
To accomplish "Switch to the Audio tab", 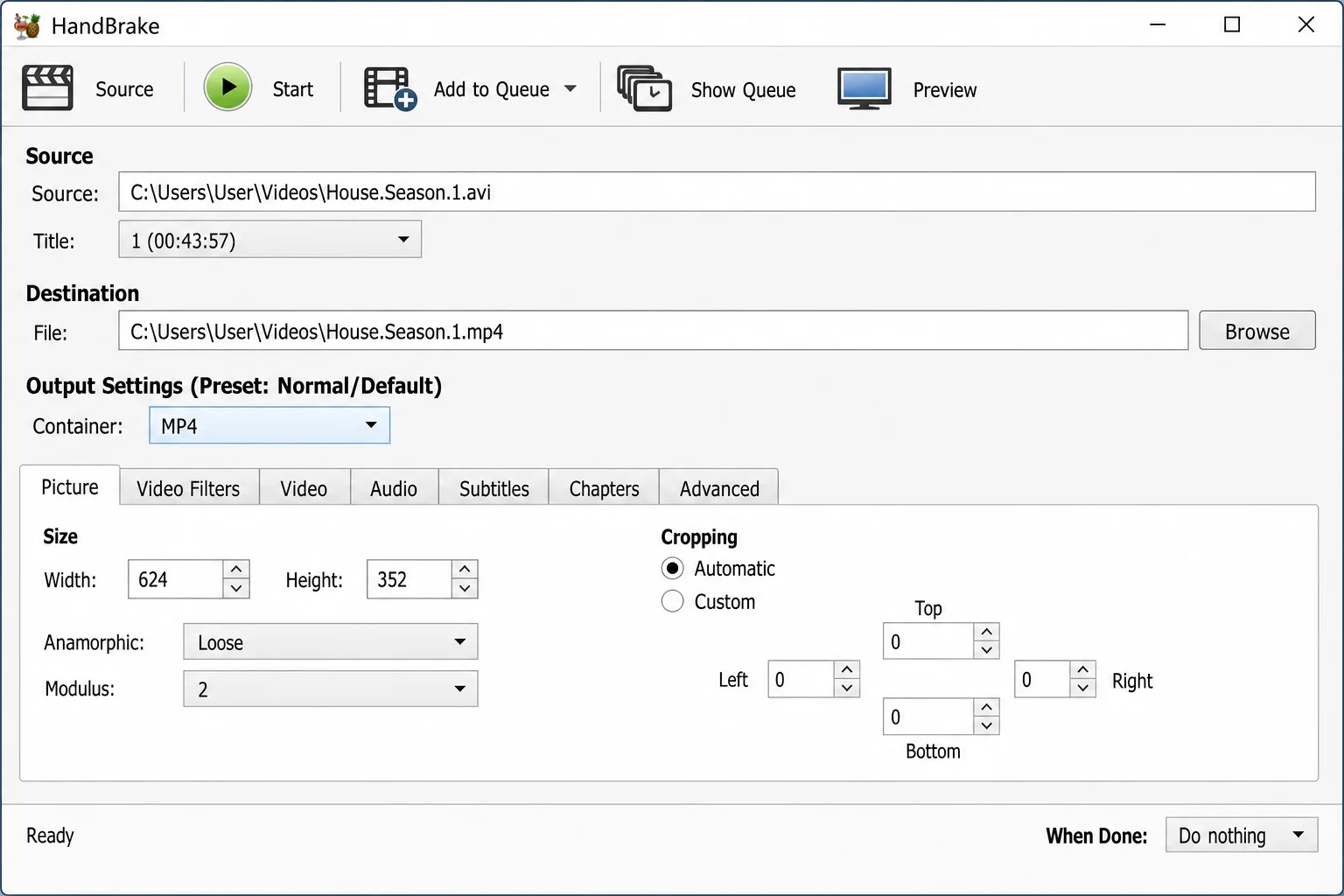I will (x=394, y=488).
